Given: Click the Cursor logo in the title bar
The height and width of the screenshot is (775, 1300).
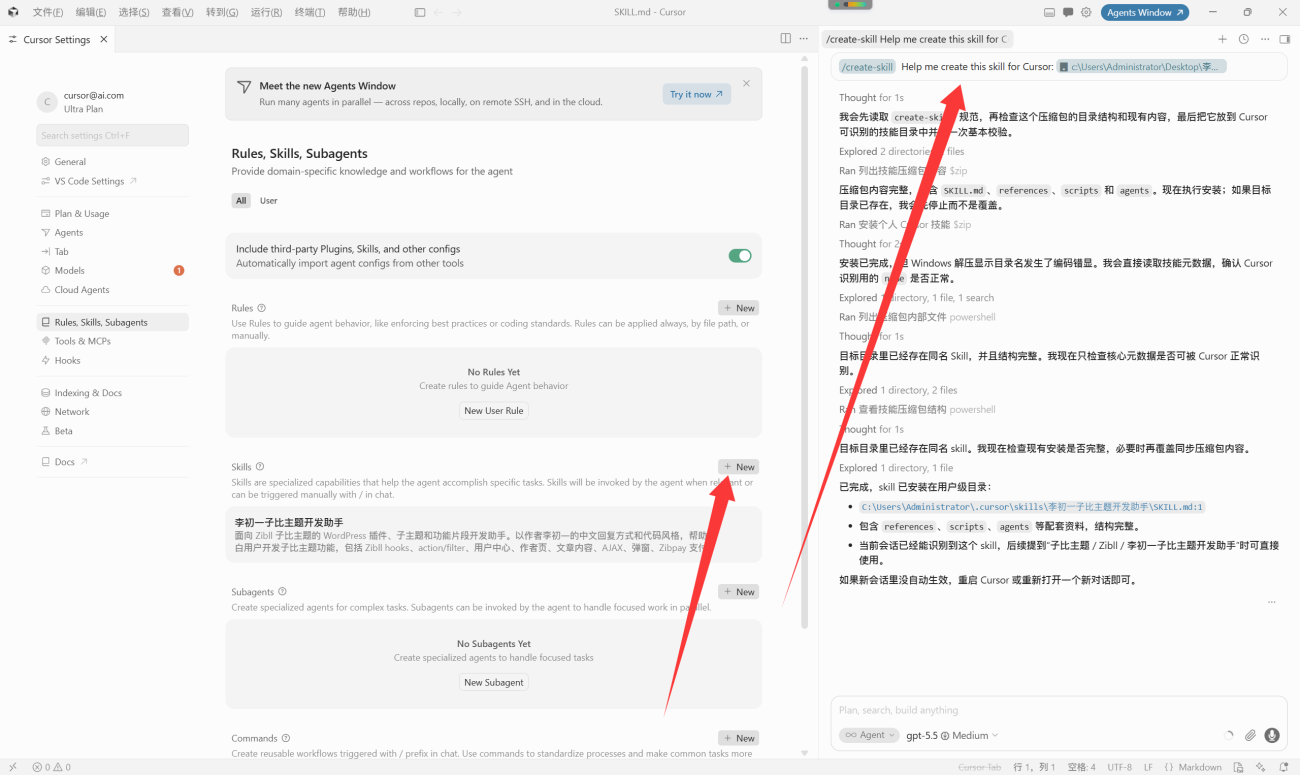Looking at the screenshot, I should click(13, 12).
